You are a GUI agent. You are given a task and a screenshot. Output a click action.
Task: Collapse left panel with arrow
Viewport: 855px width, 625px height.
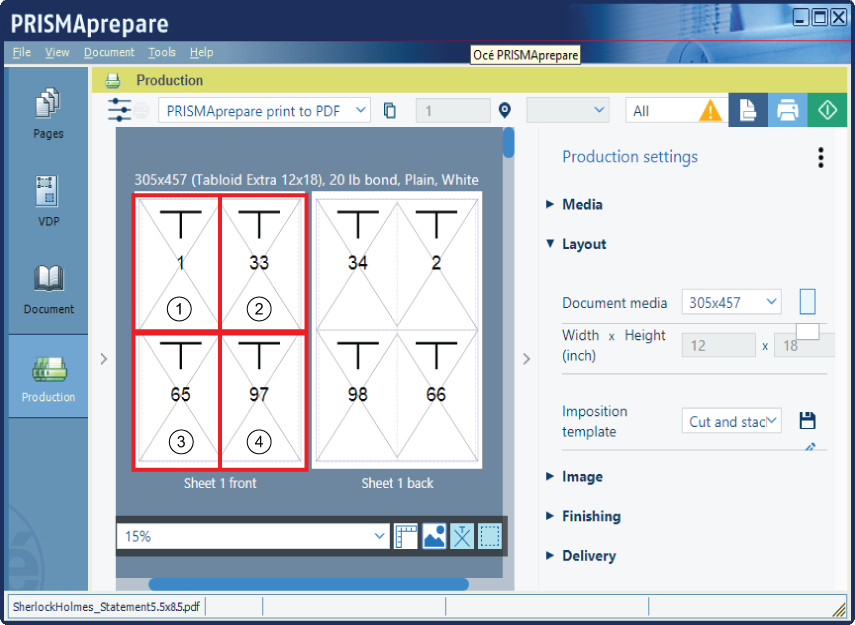point(104,359)
